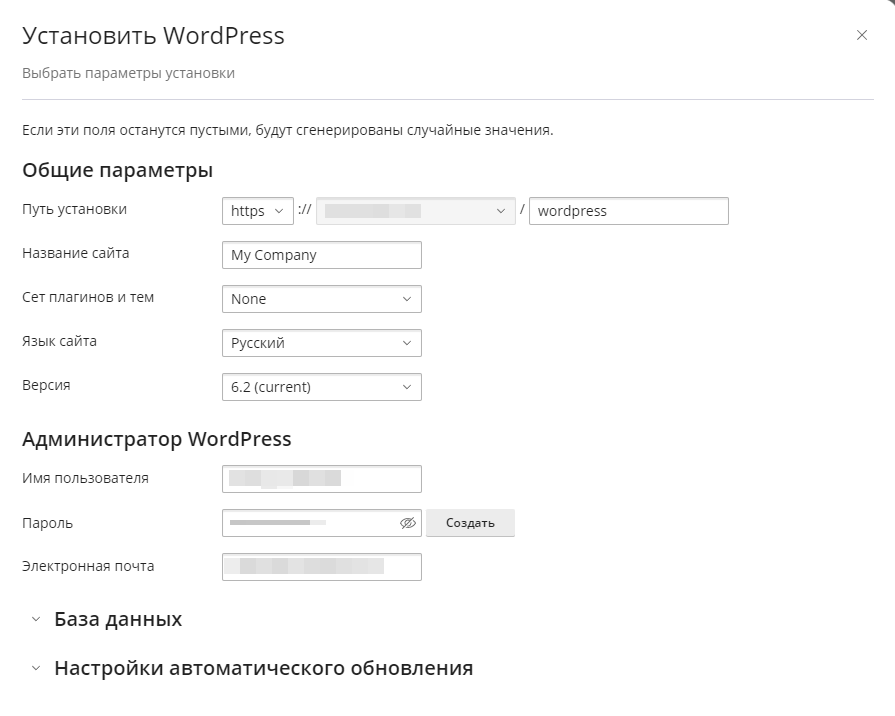Click the Электронная почта label
This screenshot has width=895, height=716.
pyautogui.click(x=88, y=566)
